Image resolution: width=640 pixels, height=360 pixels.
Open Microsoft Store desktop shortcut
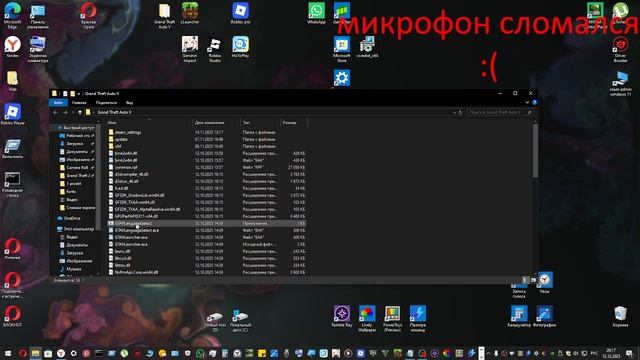click(x=342, y=49)
